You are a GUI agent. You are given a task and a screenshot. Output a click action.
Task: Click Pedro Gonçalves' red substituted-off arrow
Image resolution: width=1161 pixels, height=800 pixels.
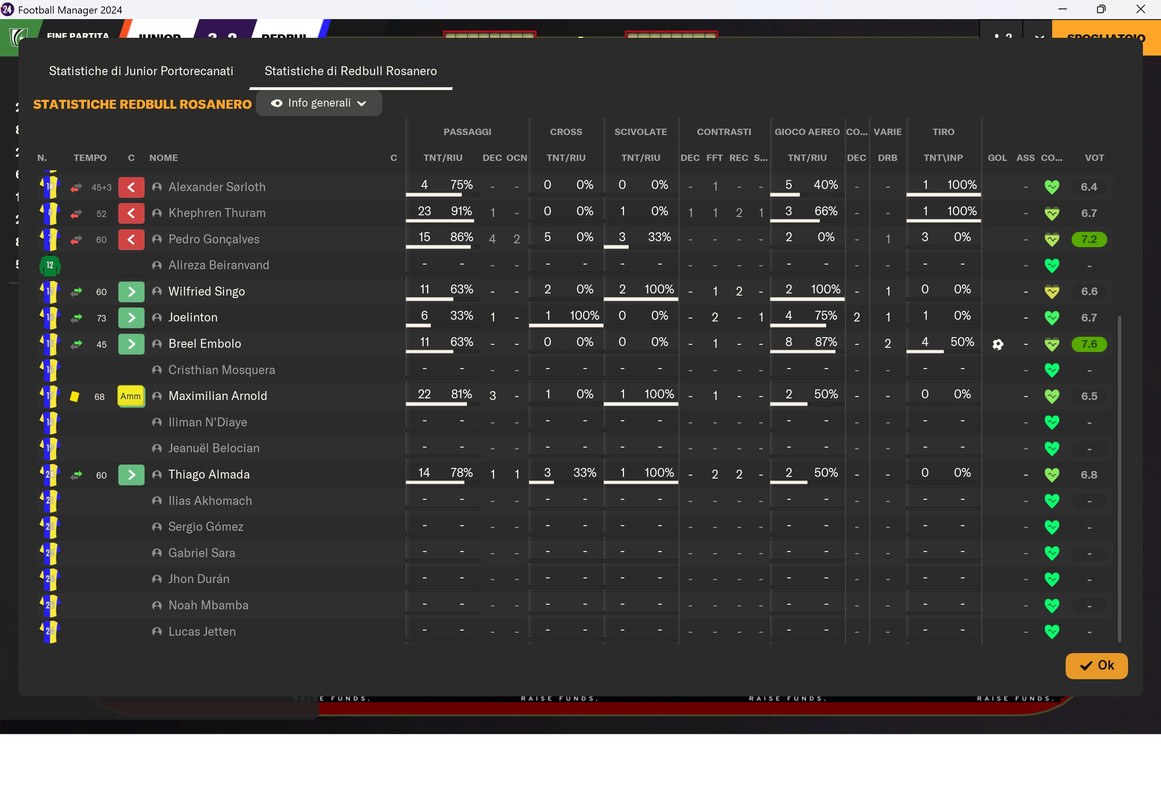(131, 239)
